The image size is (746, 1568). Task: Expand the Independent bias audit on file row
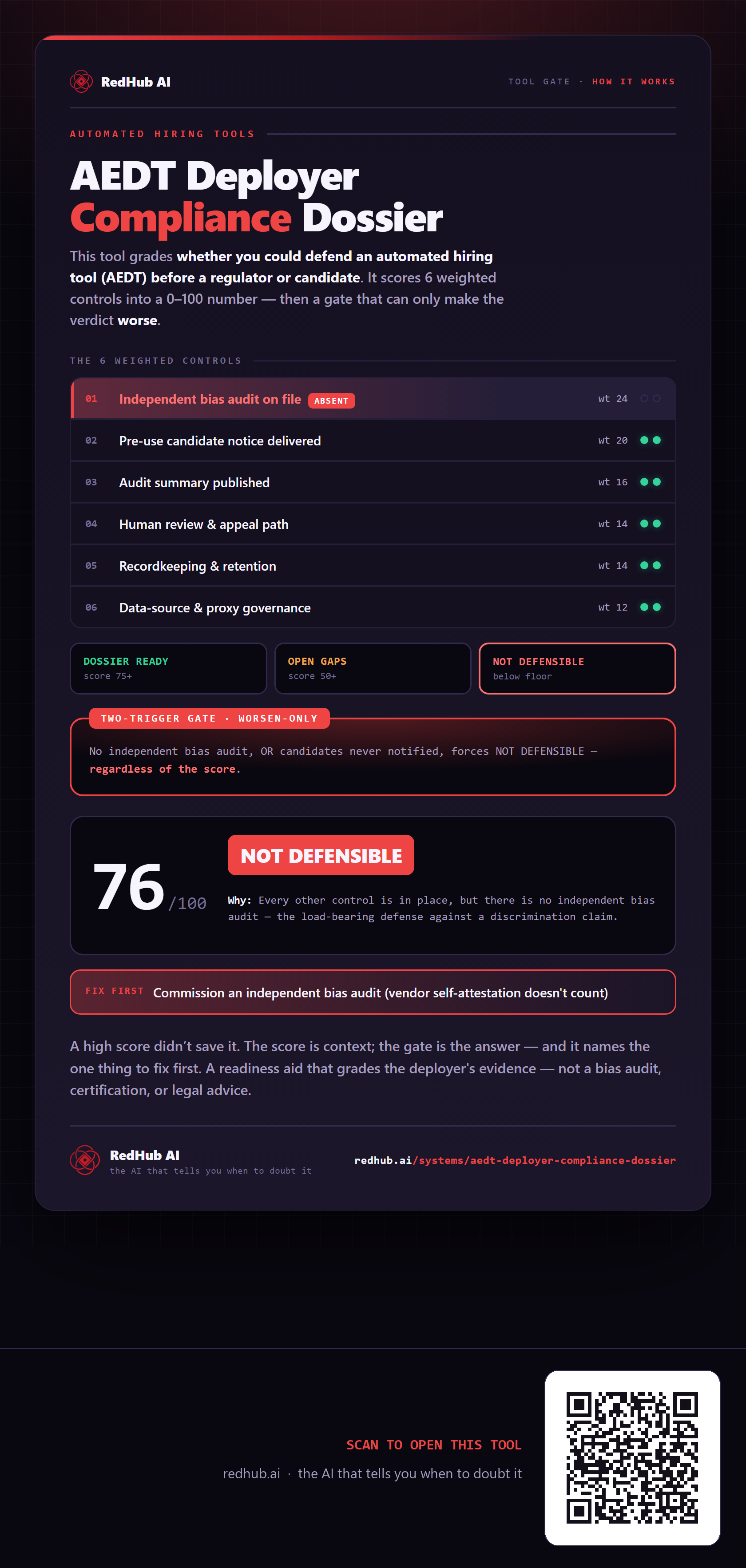(373, 399)
